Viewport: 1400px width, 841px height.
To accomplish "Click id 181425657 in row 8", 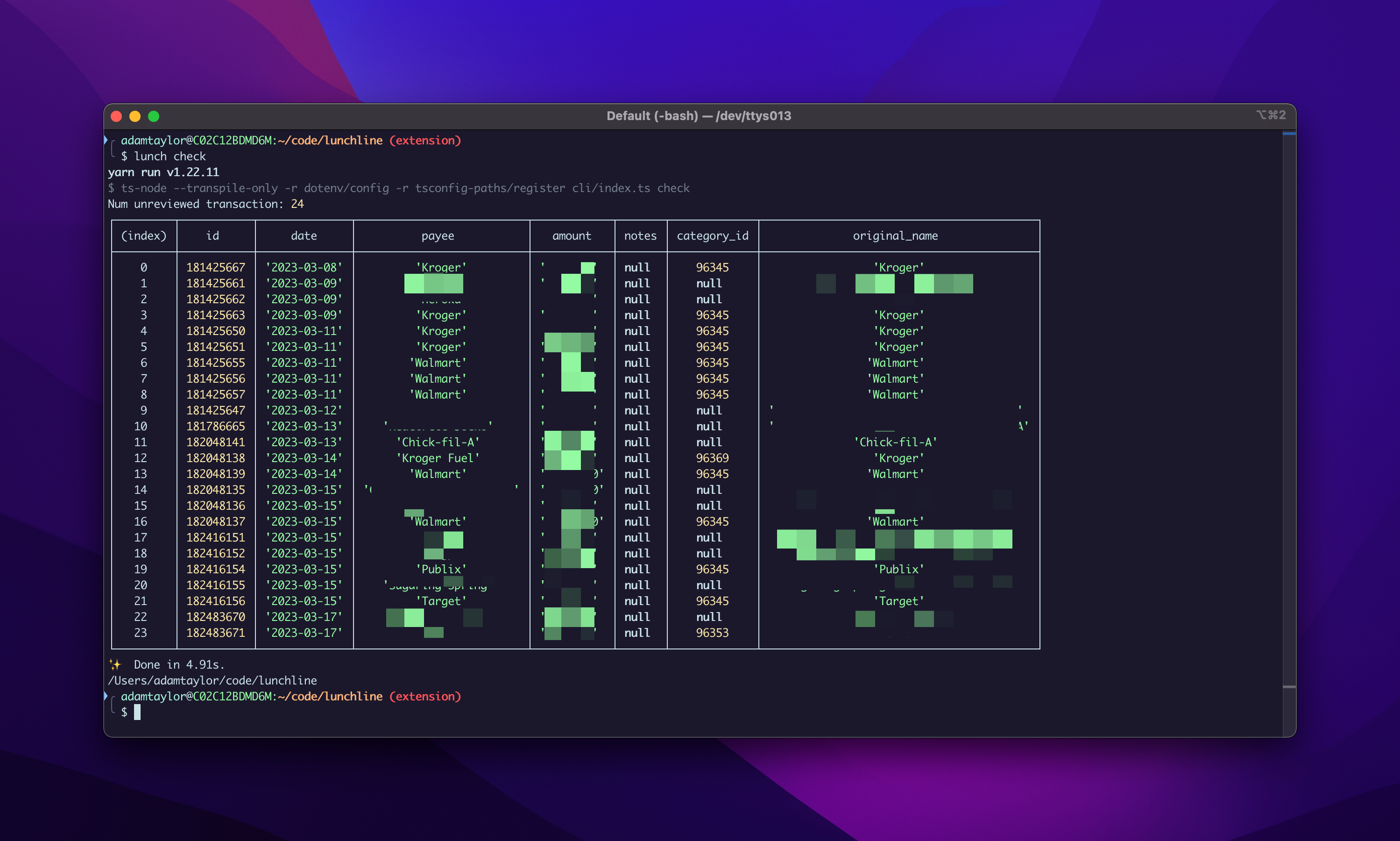I will click(x=216, y=394).
